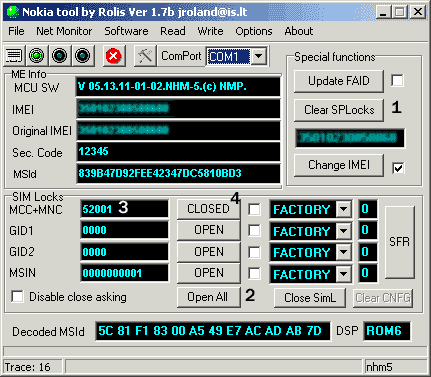
Task: Open the File menu
Action: click(x=16, y=31)
